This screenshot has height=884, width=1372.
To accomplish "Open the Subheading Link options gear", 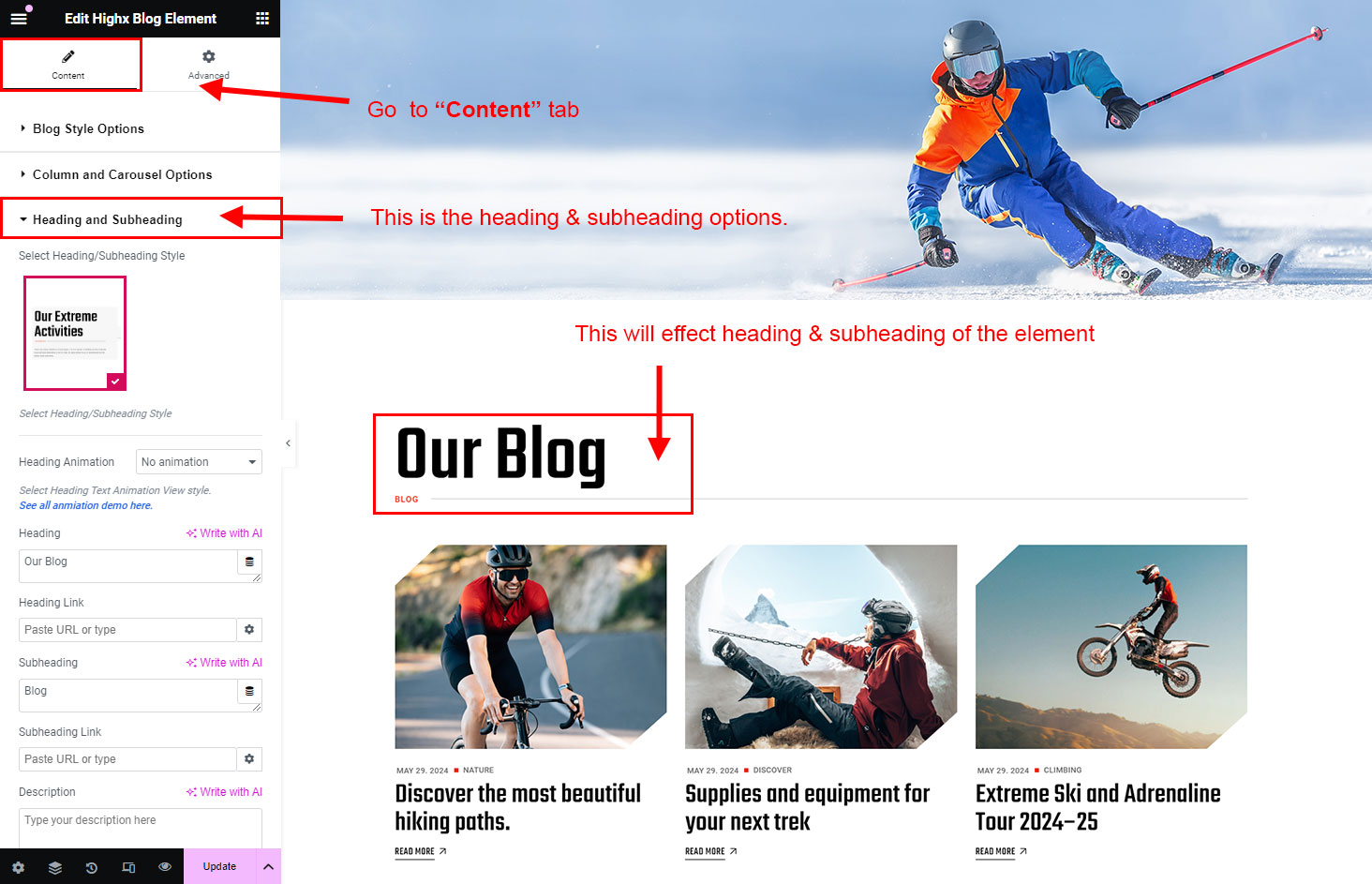I will [249, 759].
